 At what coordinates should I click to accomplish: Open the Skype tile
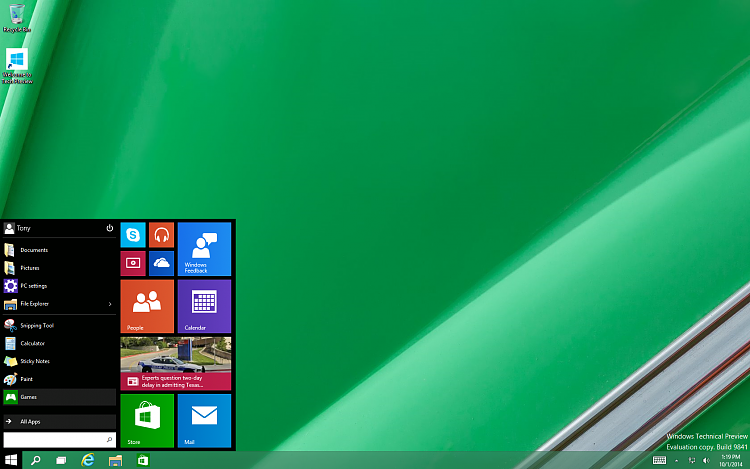[x=132, y=235]
